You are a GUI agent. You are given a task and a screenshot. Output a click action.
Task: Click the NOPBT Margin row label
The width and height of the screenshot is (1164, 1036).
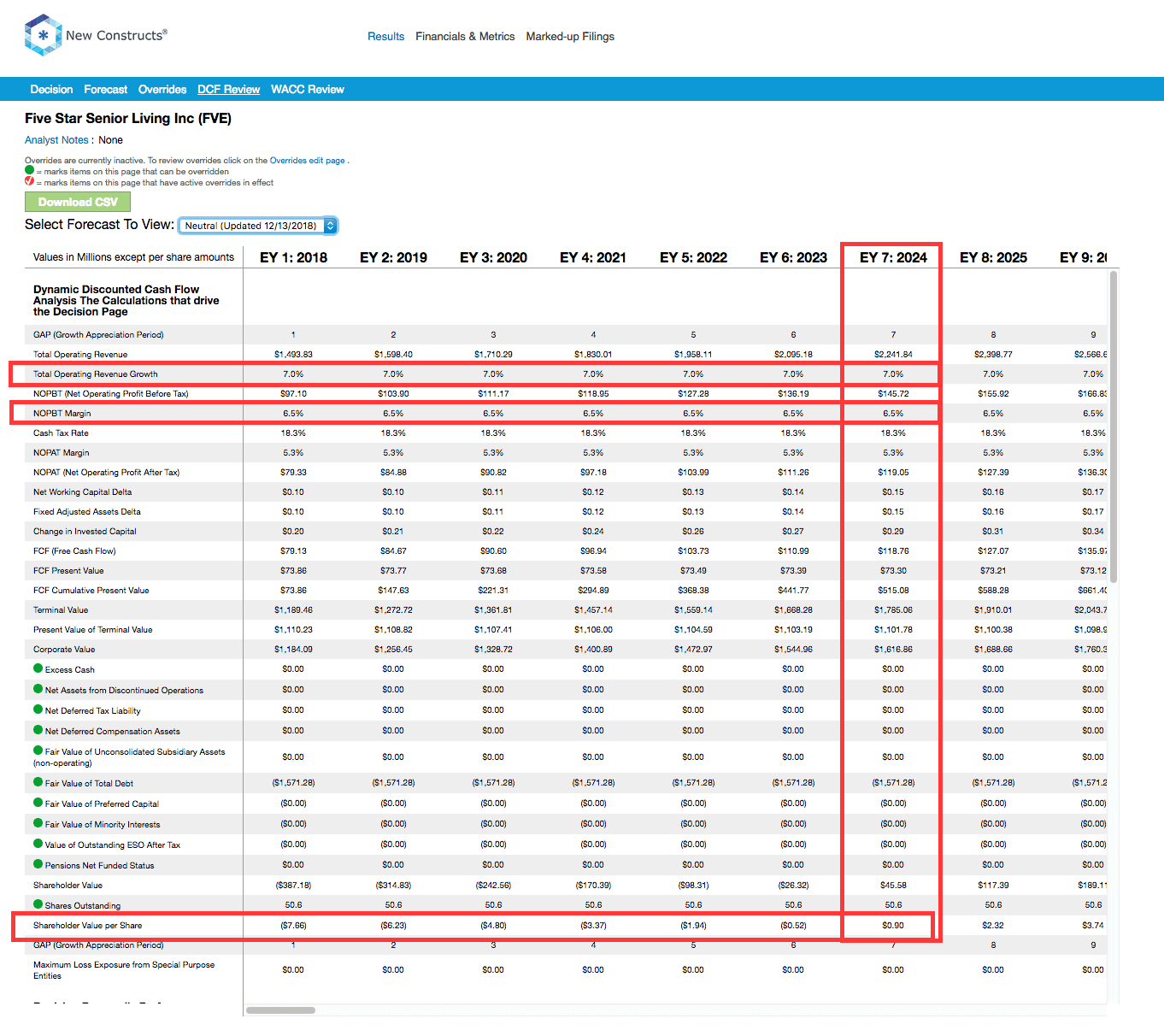click(x=62, y=413)
